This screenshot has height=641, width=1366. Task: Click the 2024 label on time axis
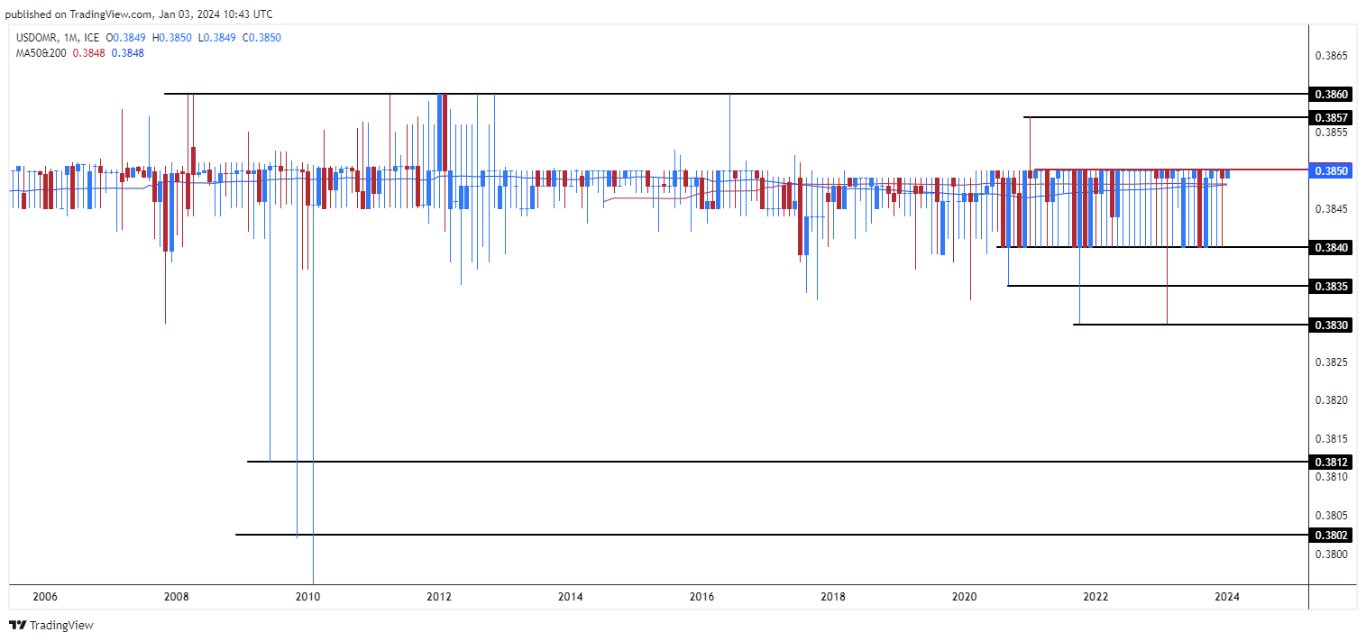click(x=1227, y=597)
